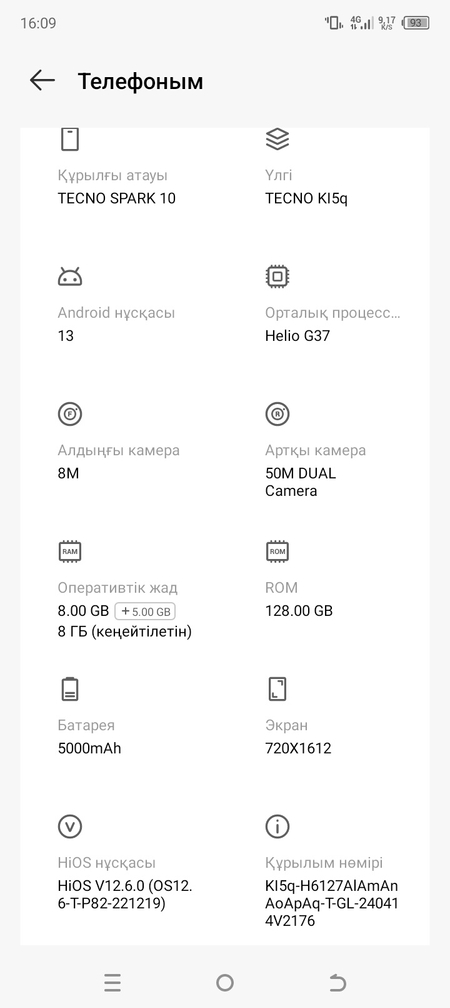Tap the screen resolution icon above Экран

pos(277,688)
